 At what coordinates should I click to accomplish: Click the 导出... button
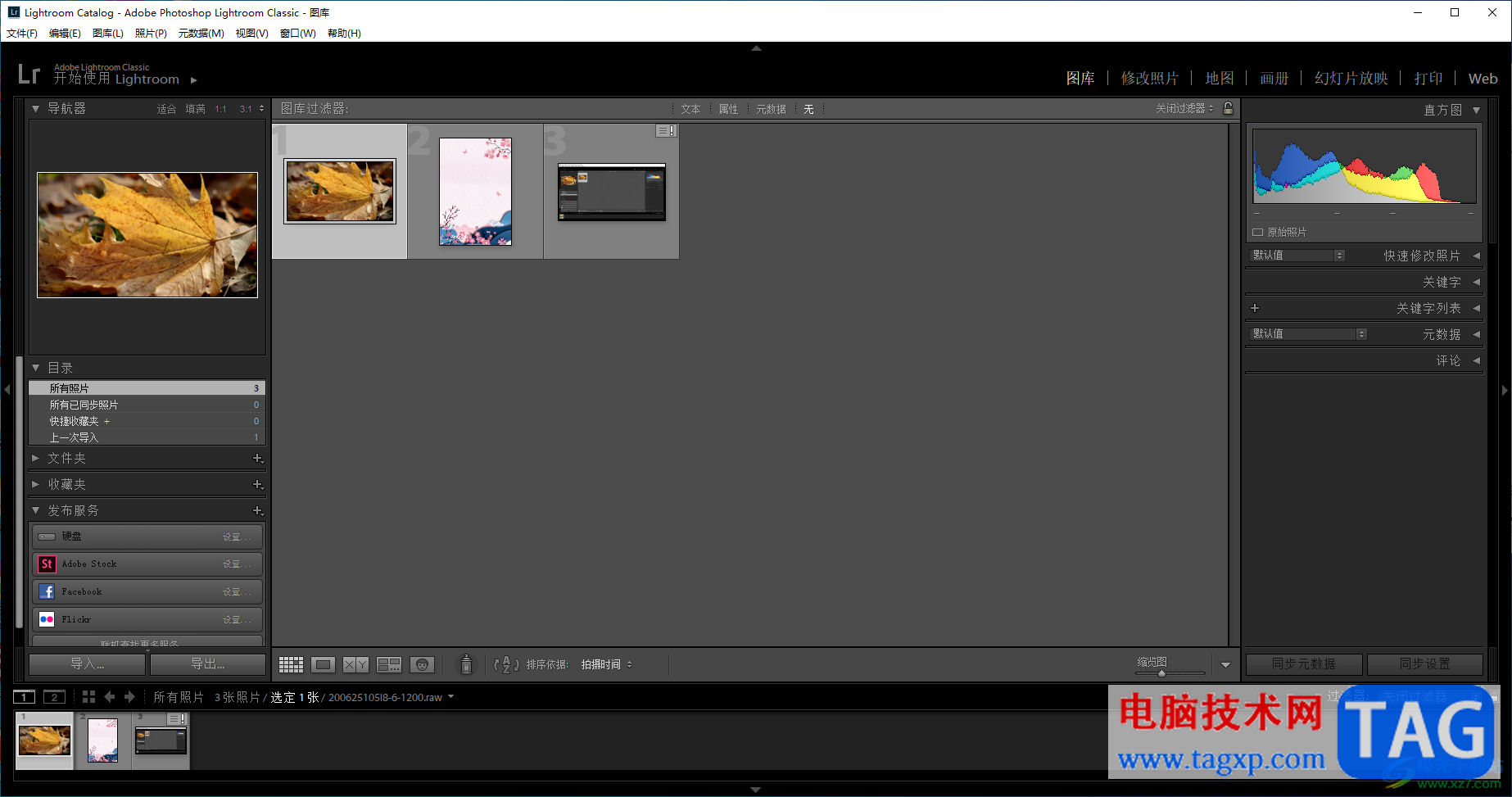(208, 663)
